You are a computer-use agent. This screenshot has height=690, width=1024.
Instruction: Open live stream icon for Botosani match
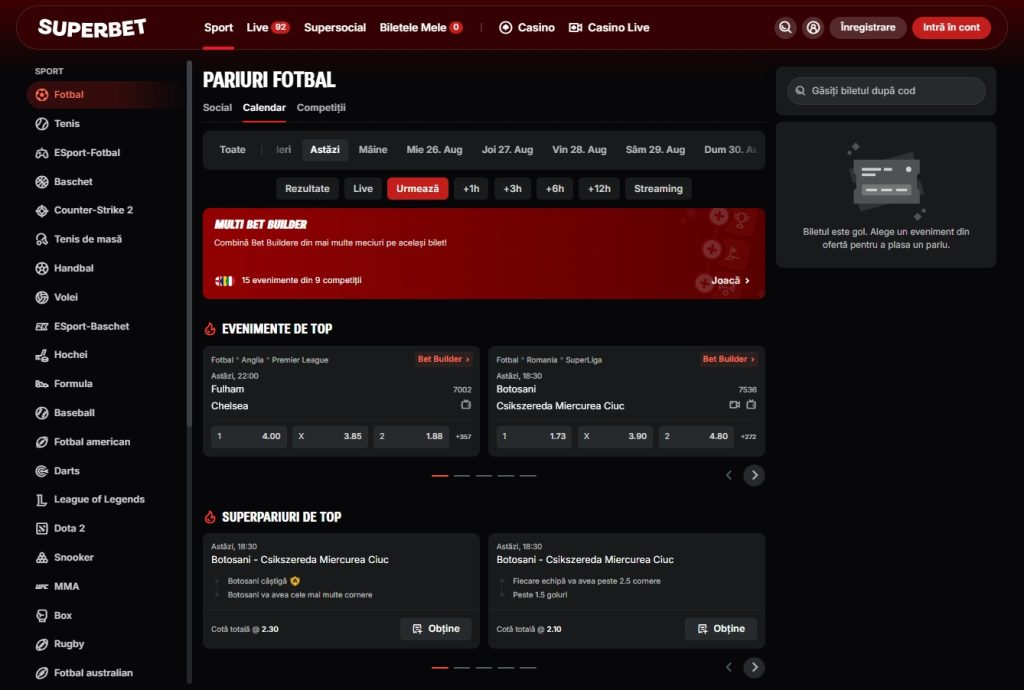point(734,405)
